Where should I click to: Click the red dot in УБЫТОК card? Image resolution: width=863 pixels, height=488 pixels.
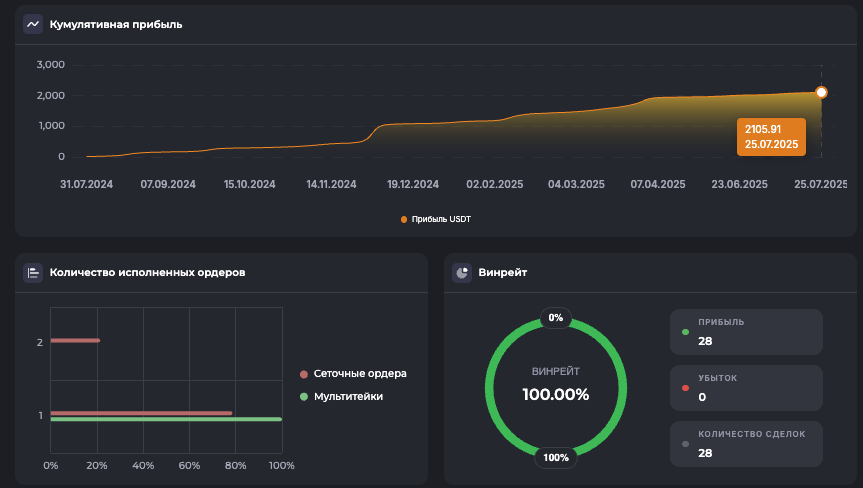click(x=685, y=388)
